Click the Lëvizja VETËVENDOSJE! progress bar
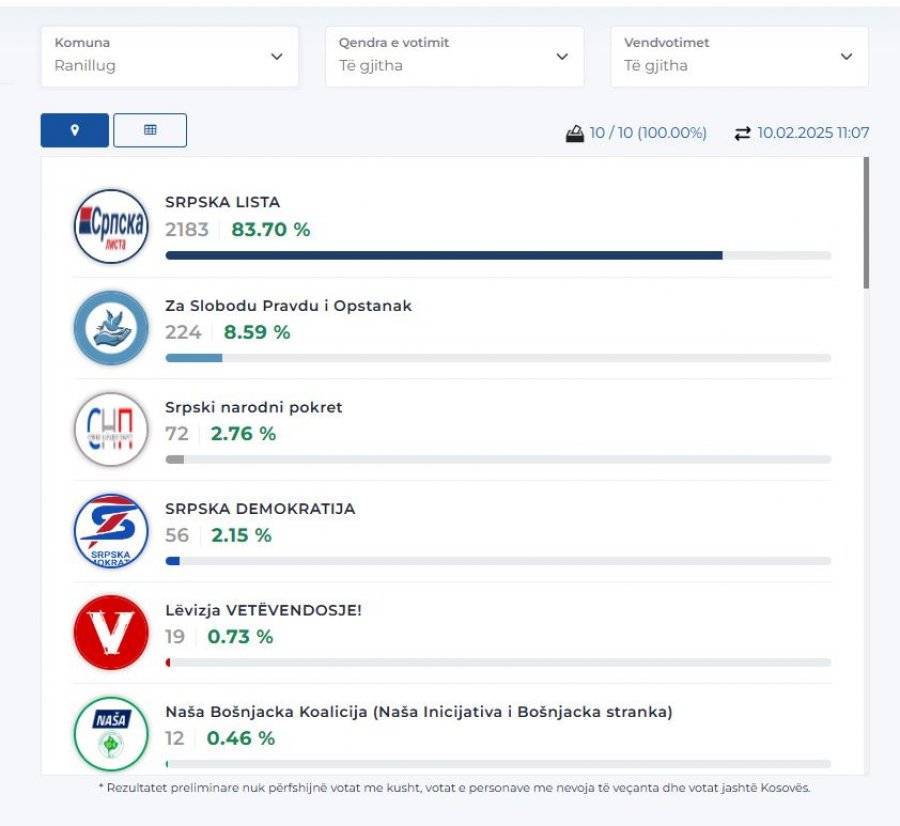This screenshot has width=900, height=826. pos(498,662)
